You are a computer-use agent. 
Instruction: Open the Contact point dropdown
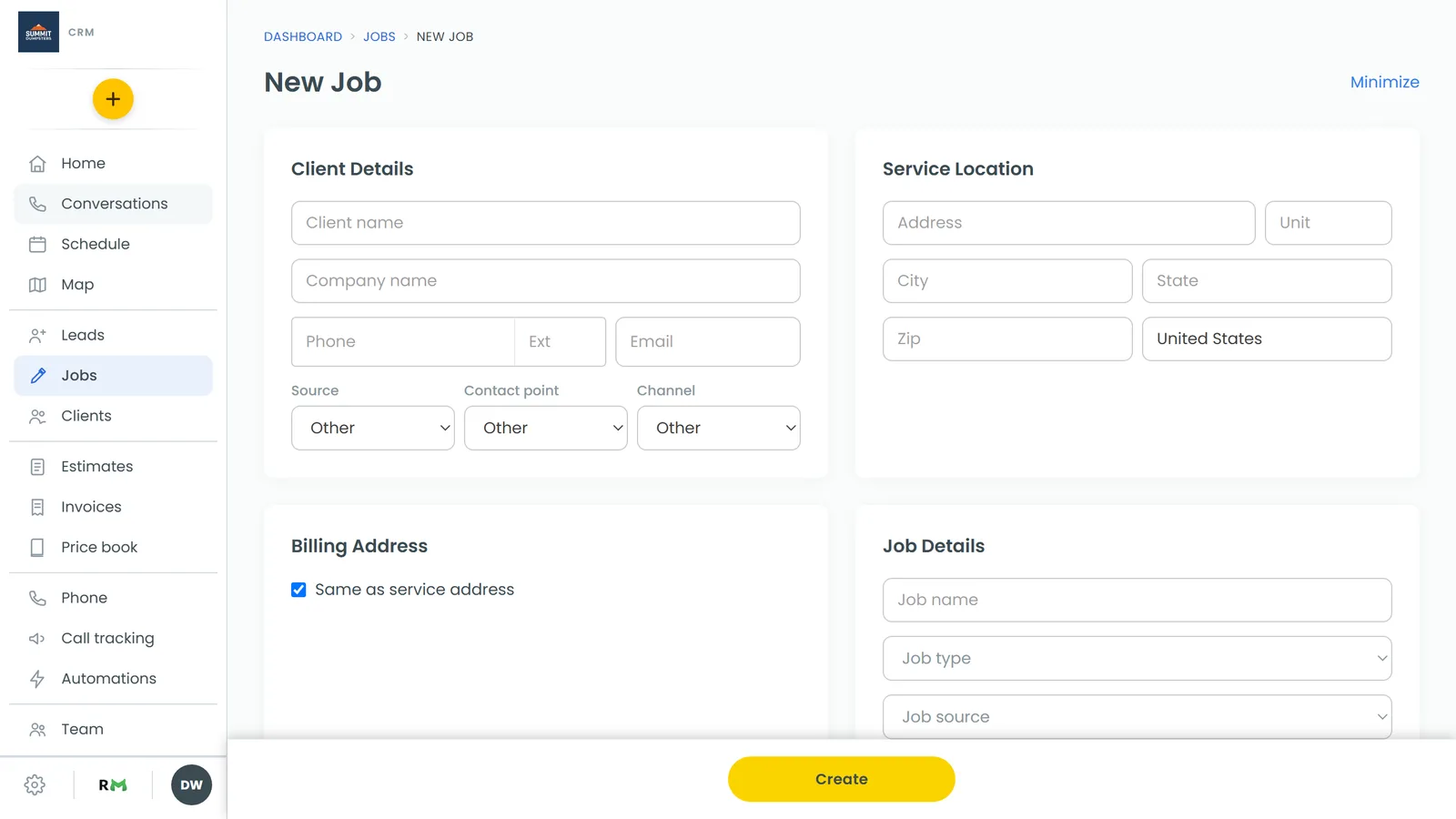click(546, 428)
